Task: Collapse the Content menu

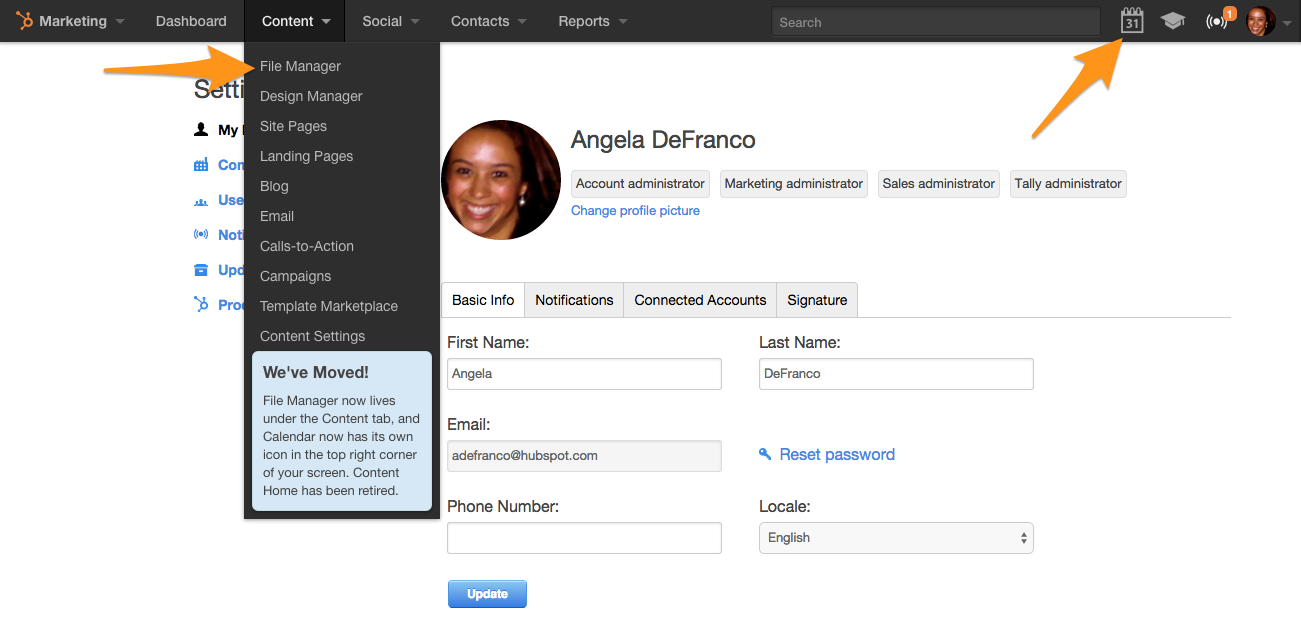Action: click(295, 21)
